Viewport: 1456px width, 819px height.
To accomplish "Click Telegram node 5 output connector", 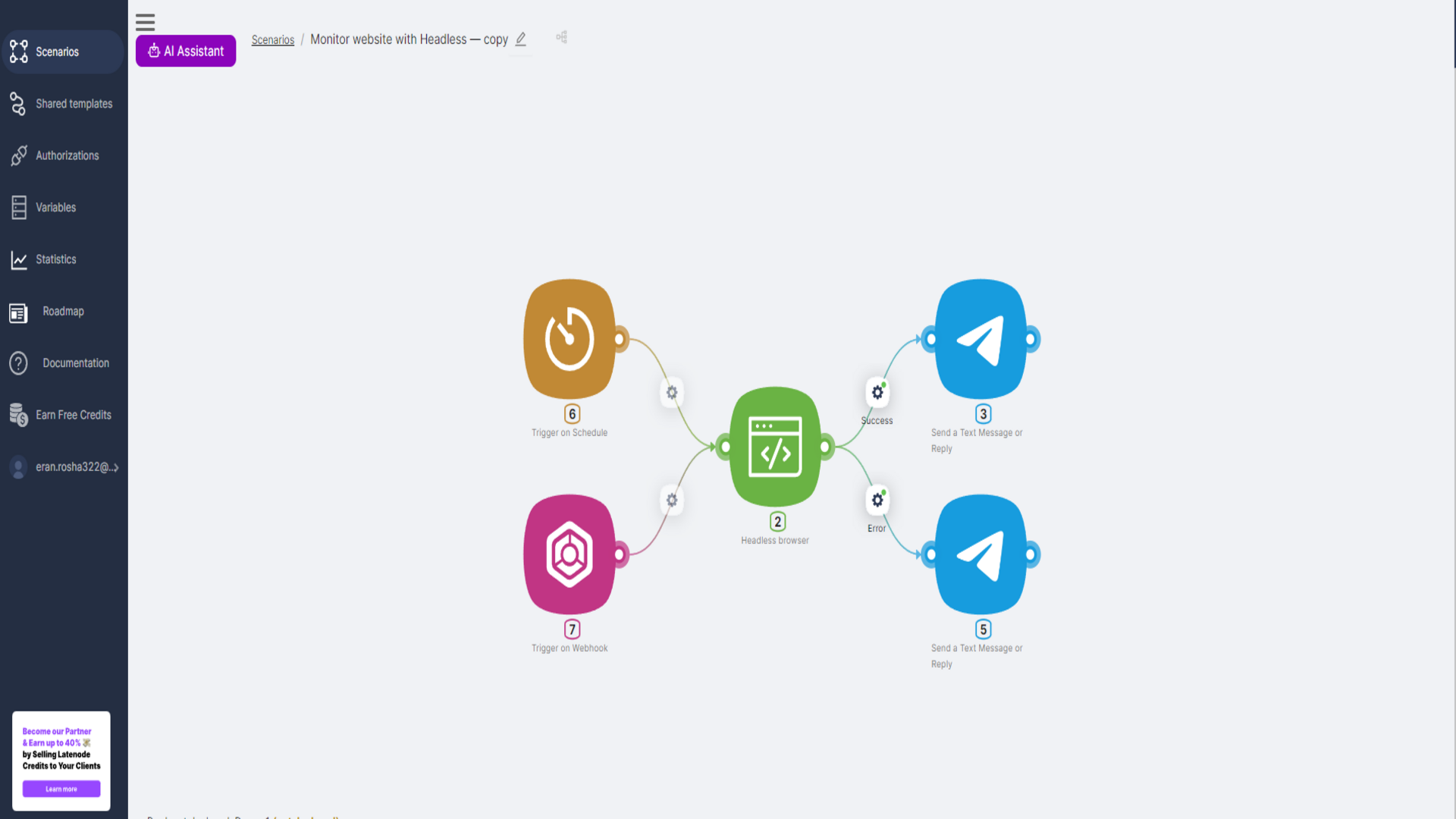I will pyautogui.click(x=1031, y=554).
